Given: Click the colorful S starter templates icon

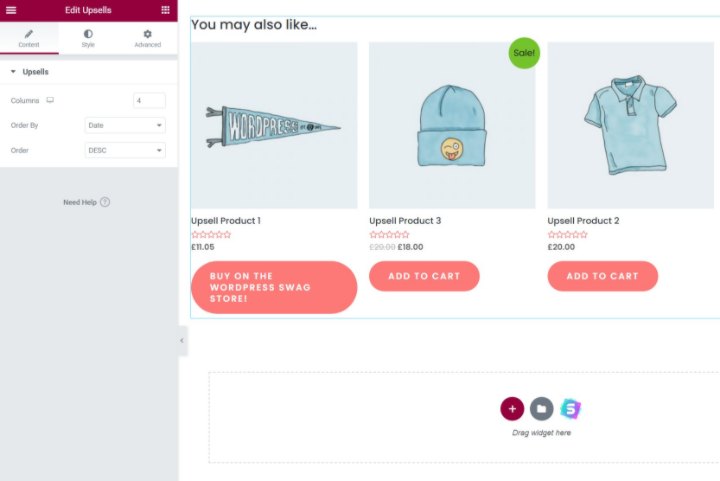Looking at the screenshot, I should pos(571,408).
